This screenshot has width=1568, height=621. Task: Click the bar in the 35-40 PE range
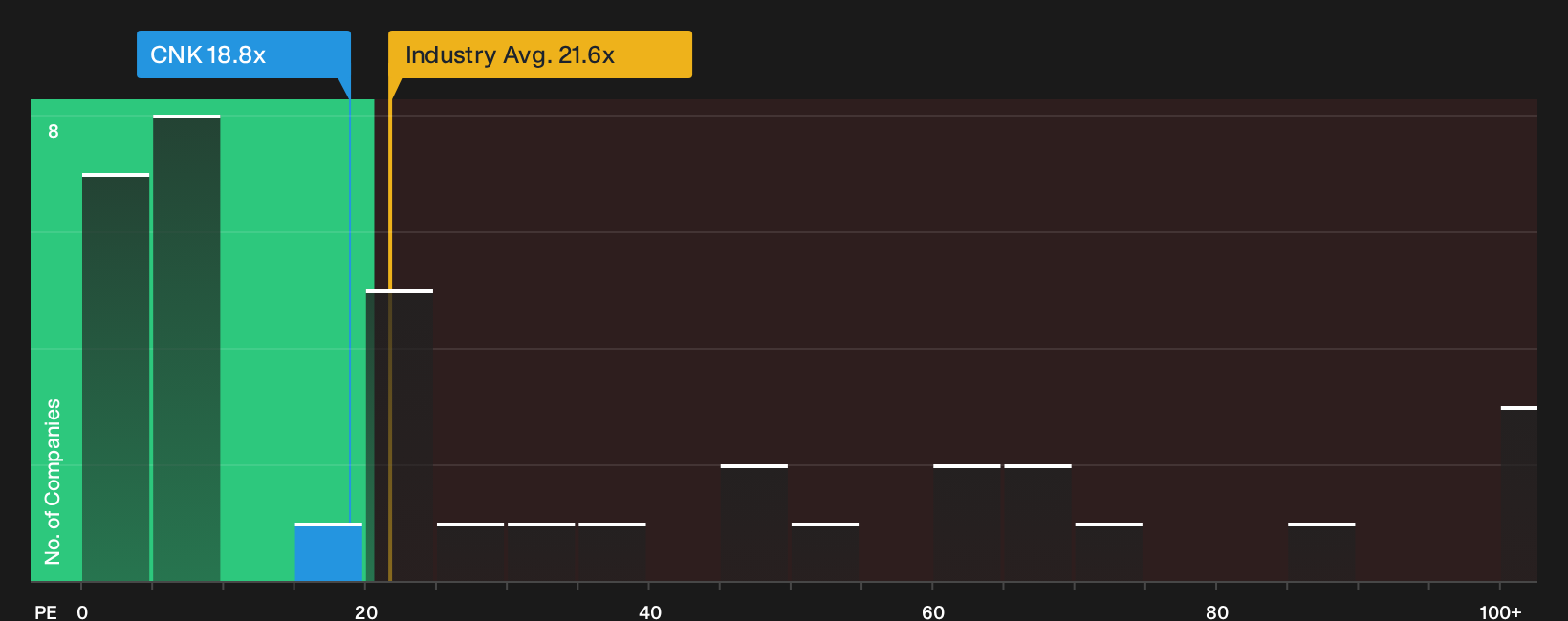pyautogui.click(x=613, y=552)
